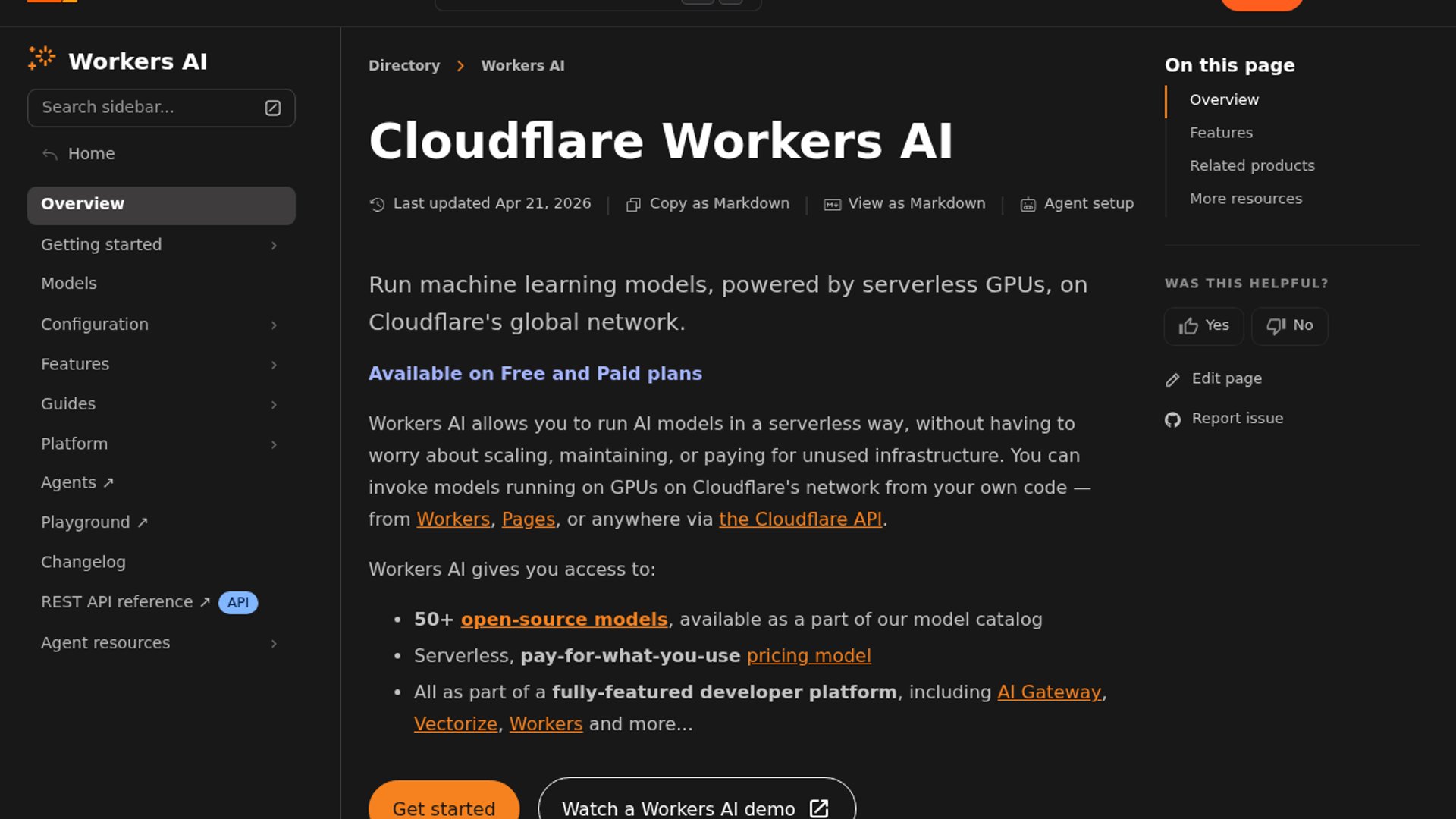1456x819 pixels.
Task: Go to Home in the sidebar
Action: click(91, 154)
